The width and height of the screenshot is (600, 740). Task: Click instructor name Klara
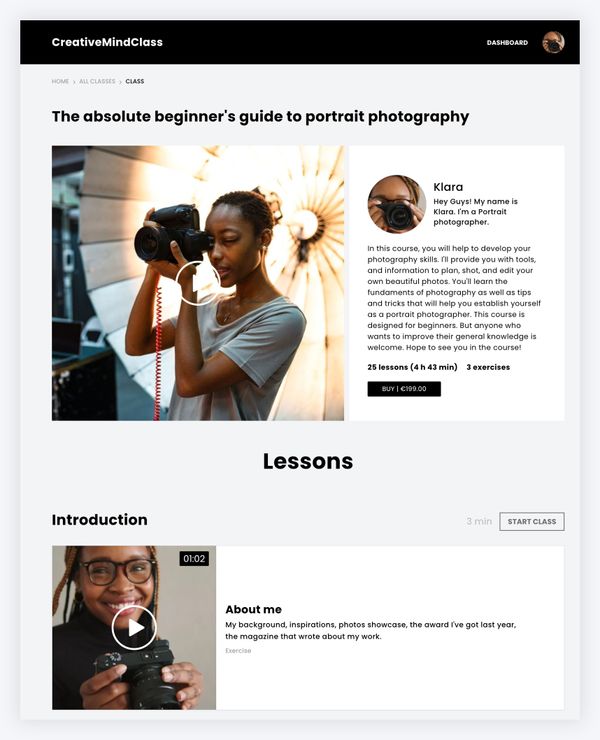448,187
